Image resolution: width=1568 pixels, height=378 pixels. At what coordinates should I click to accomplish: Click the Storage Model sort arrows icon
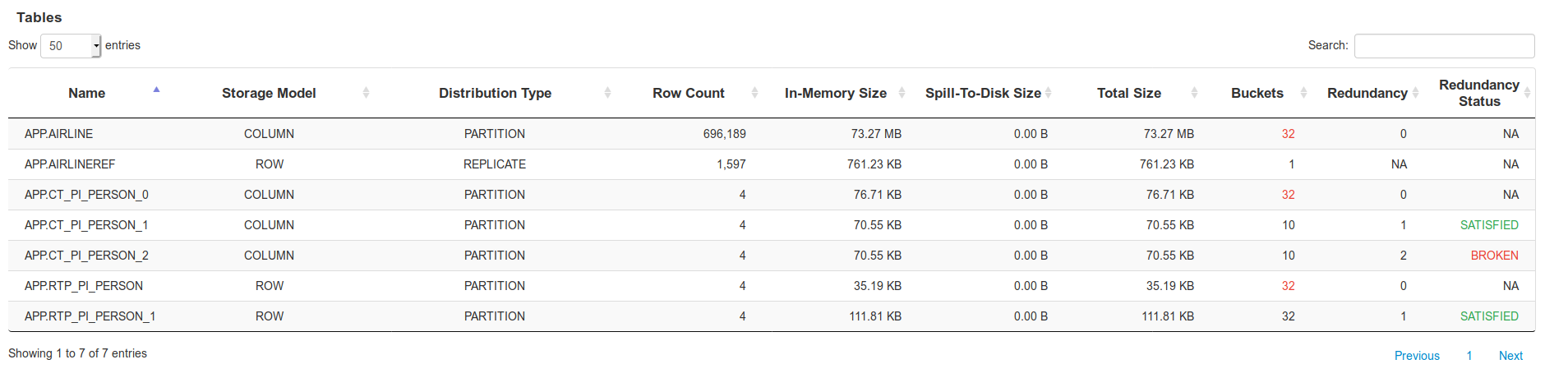(x=366, y=93)
